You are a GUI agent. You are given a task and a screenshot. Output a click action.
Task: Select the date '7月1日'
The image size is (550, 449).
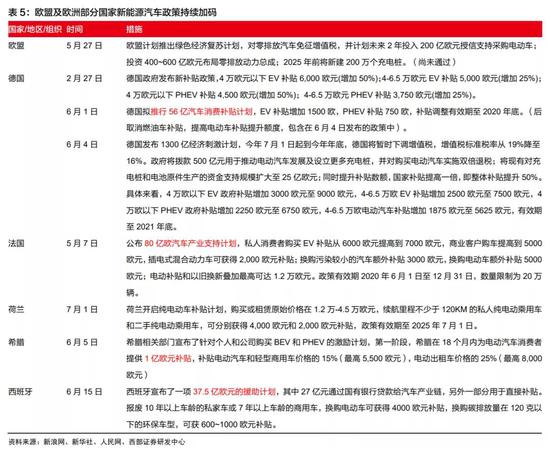click(82, 309)
